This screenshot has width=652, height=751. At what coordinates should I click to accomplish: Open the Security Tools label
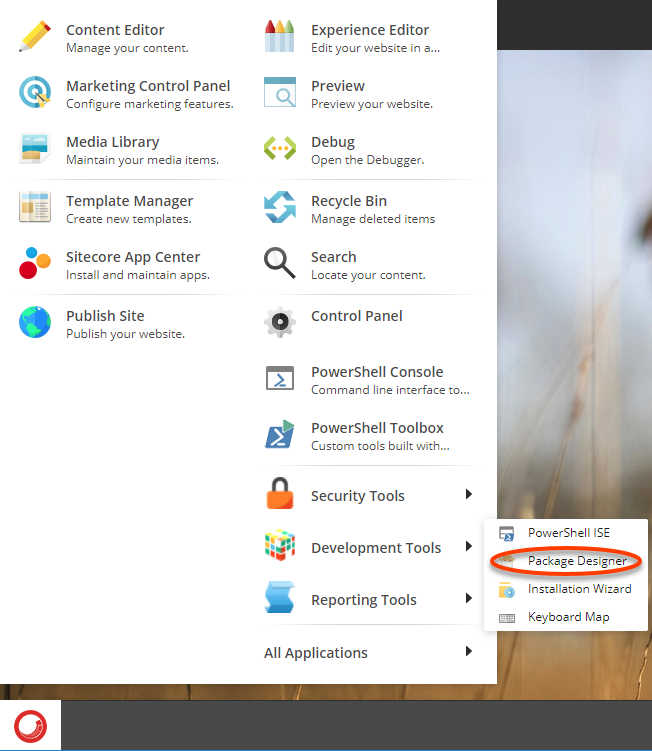click(x=357, y=496)
